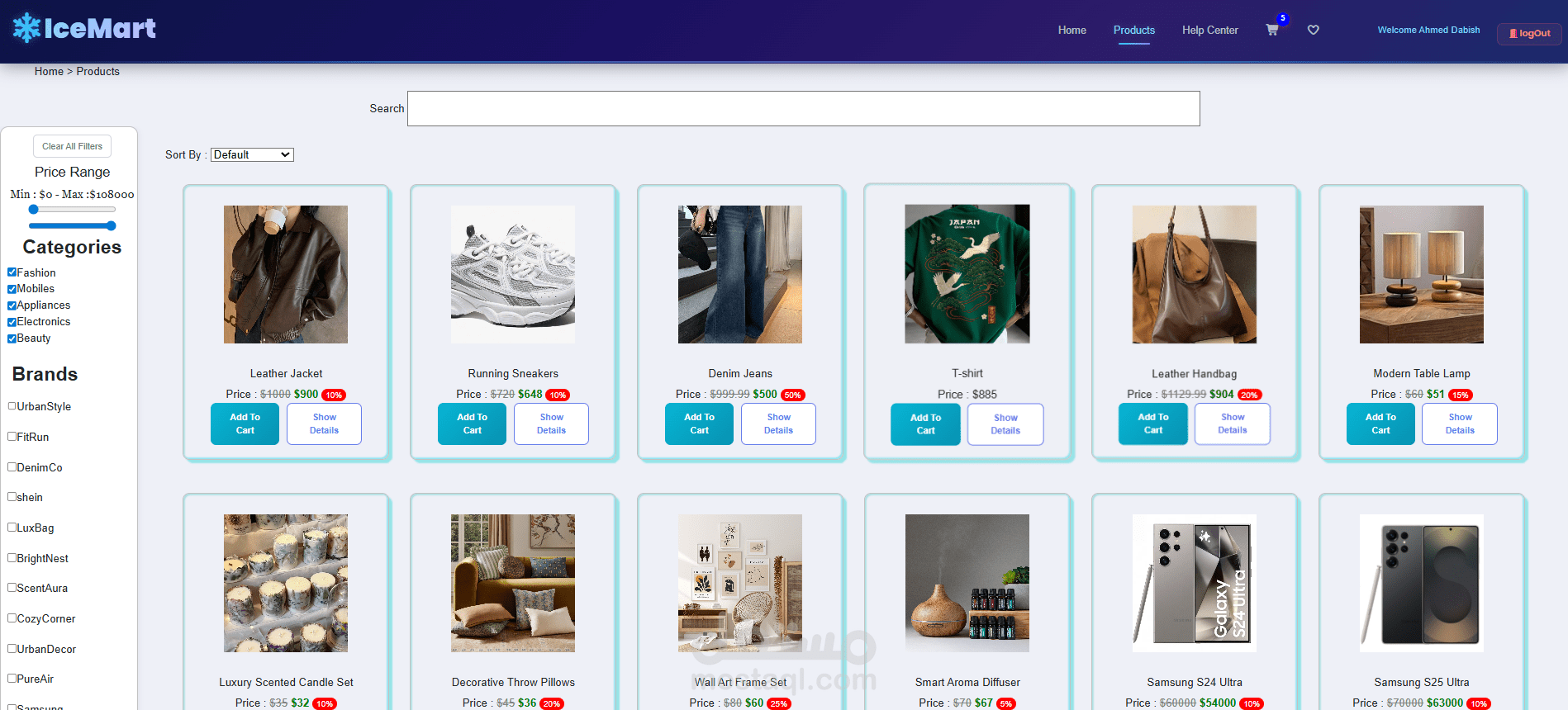Click the Smart Aroma Diffuser image
This screenshot has height=710, width=1568.
click(967, 583)
